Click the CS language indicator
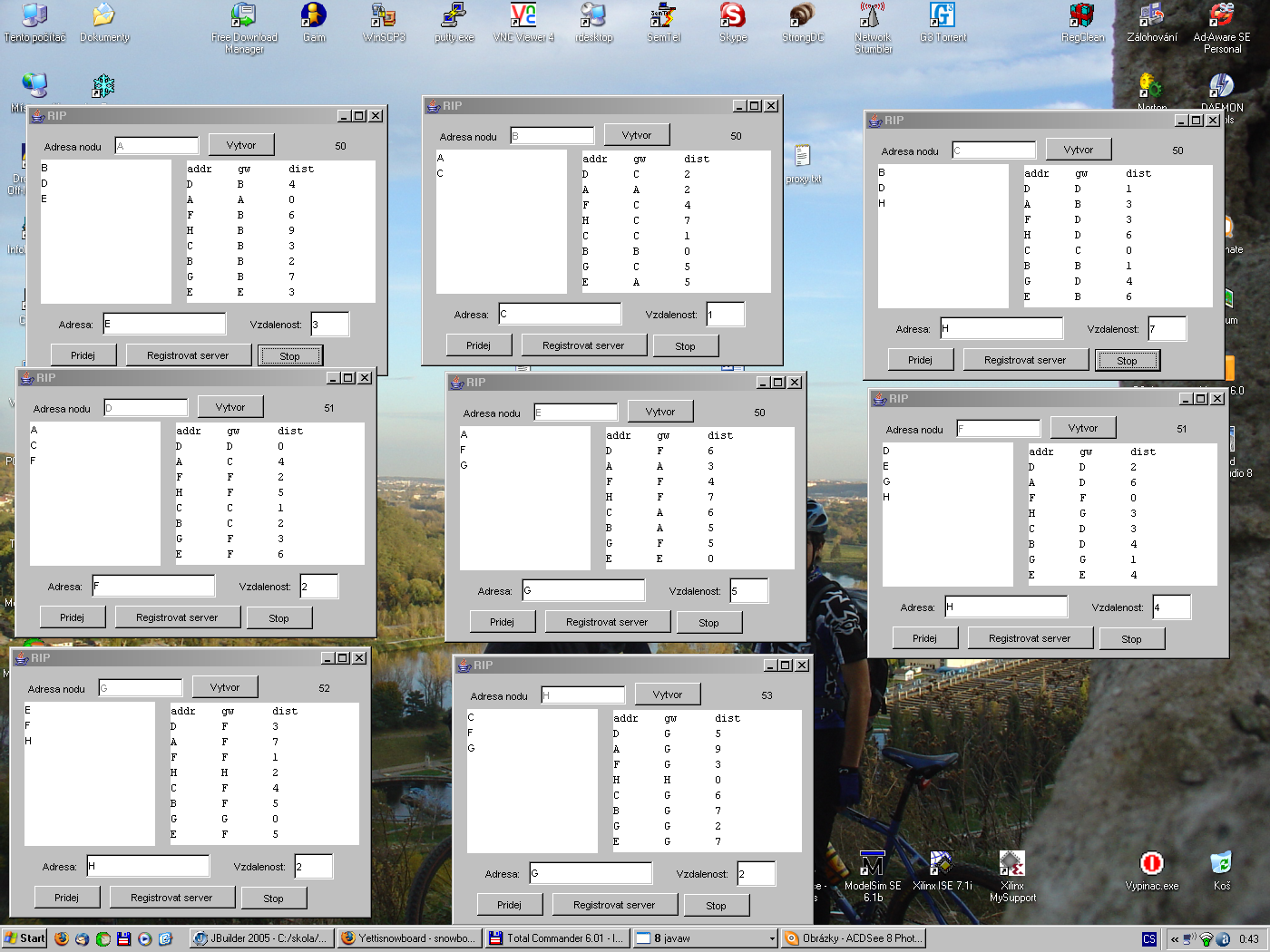Viewport: 1270px width, 952px height. pyautogui.click(x=1149, y=939)
